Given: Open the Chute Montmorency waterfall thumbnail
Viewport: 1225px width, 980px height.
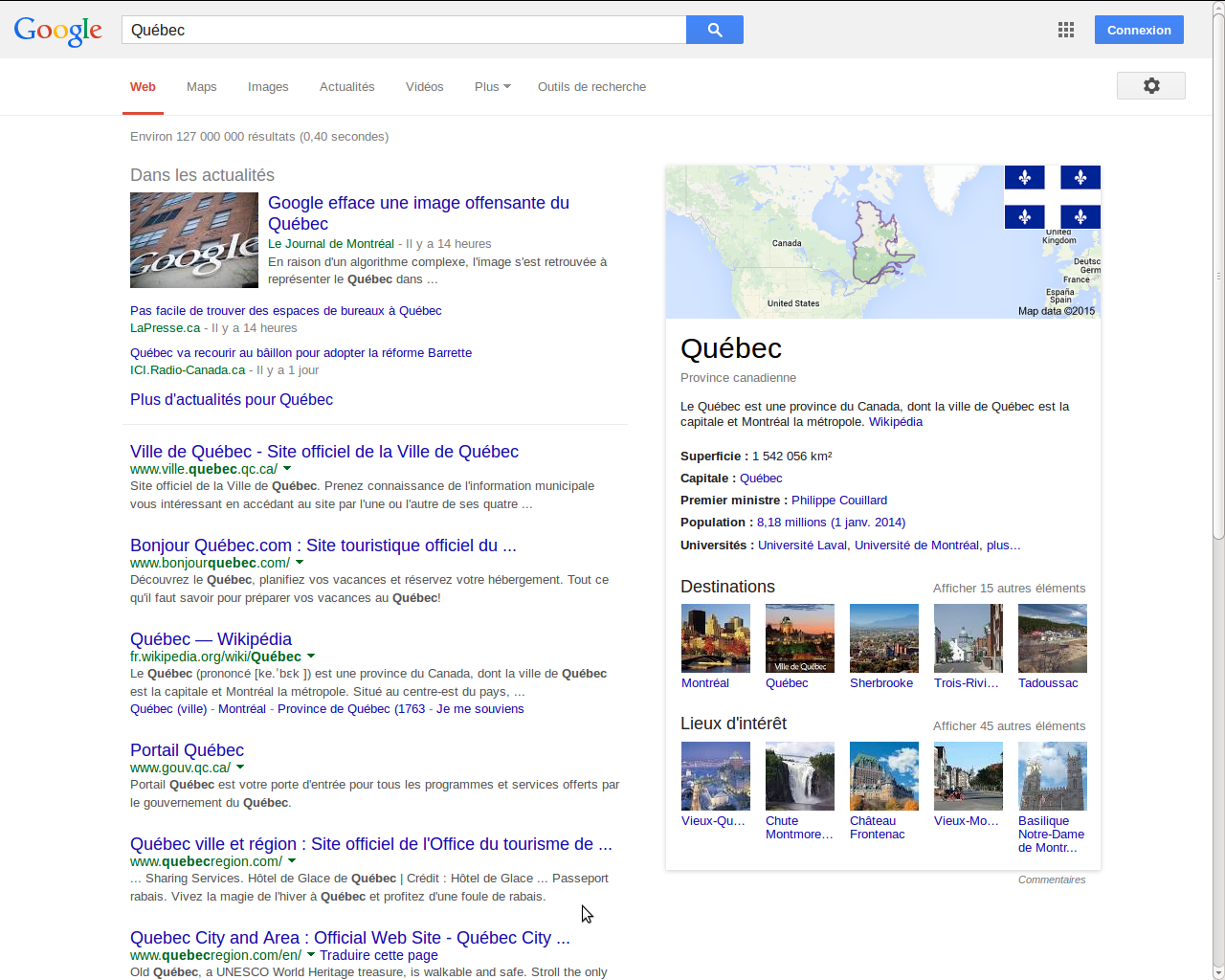Looking at the screenshot, I should (x=800, y=776).
